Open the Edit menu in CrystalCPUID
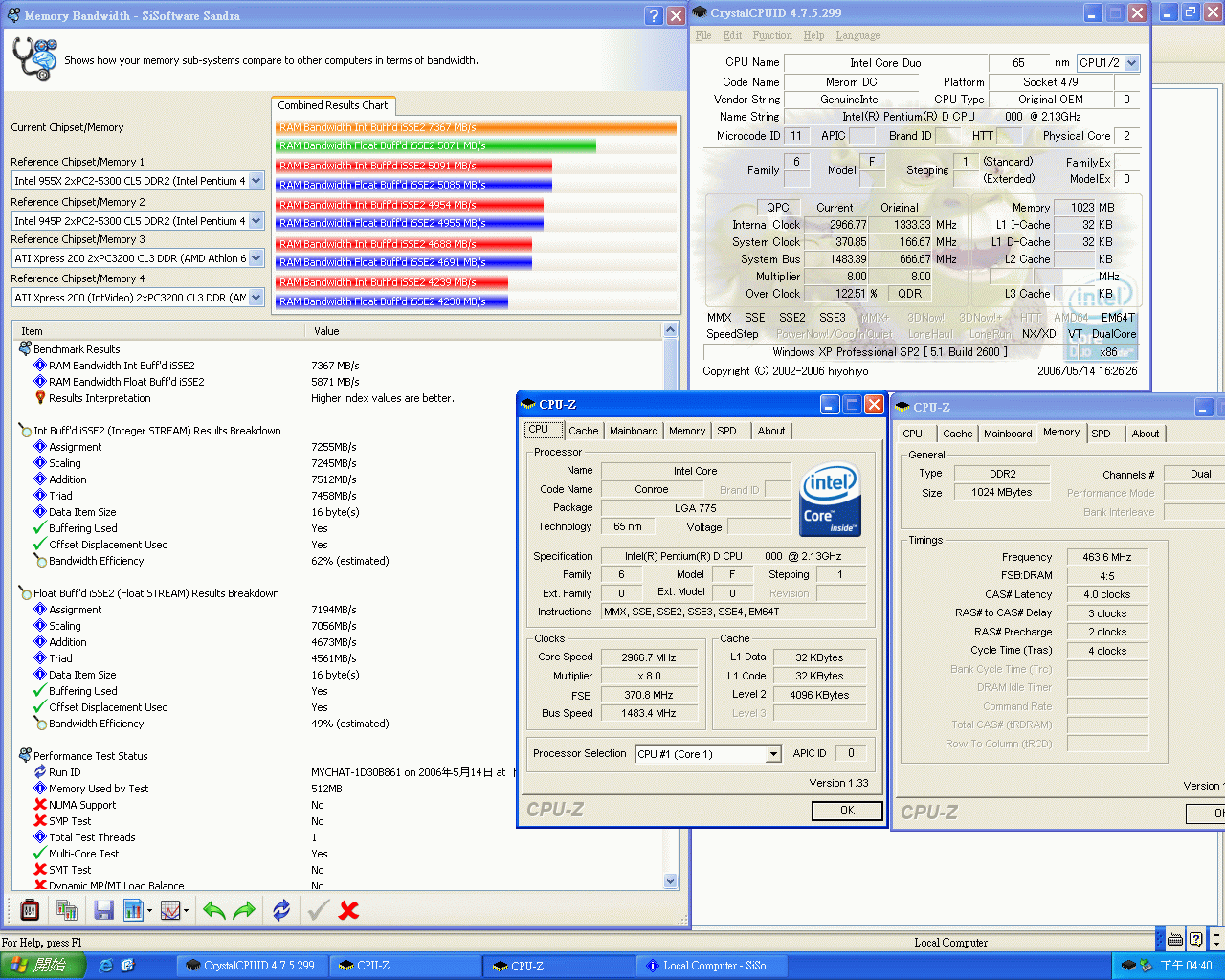Screen dimensions: 1225x980 (x=733, y=35)
